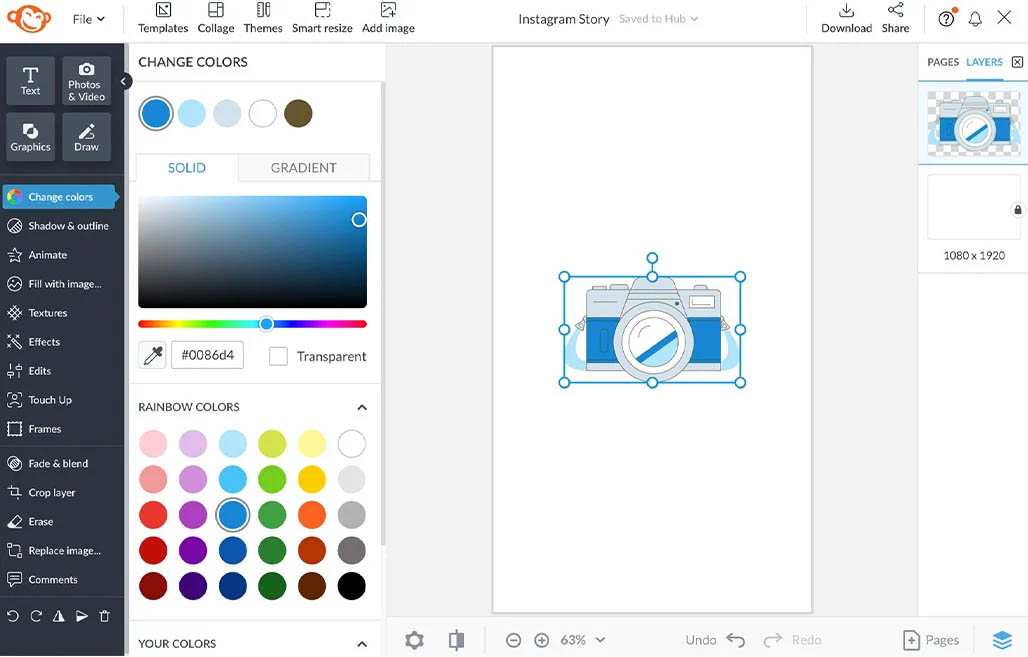Collapse the left panel arrow
The image size is (1028, 657).
(123, 81)
